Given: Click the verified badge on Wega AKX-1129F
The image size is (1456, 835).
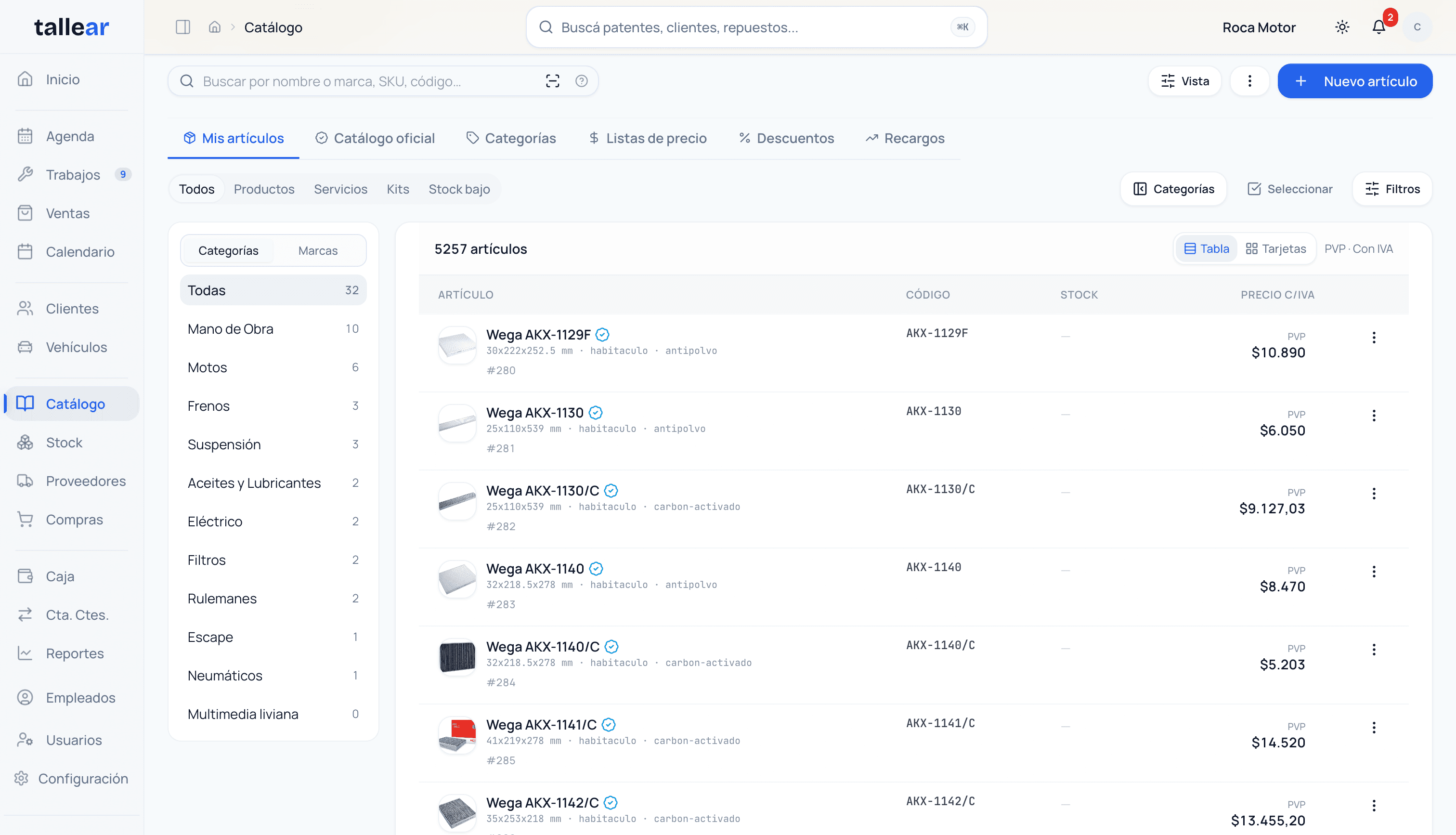Looking at the screenshot, I should click(x=602, y=334).
